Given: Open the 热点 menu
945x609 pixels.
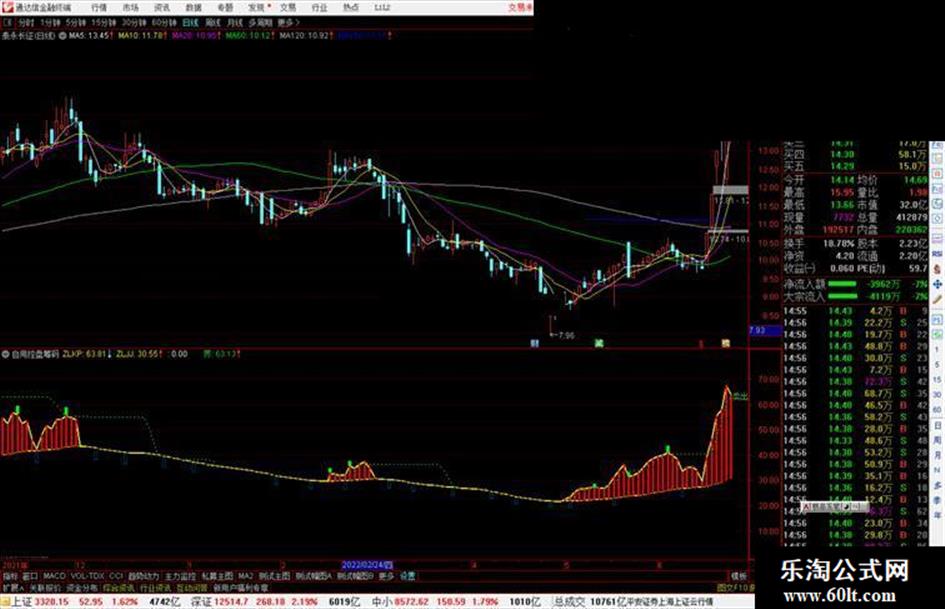Looking at the screenshot, I should point(351,8).
